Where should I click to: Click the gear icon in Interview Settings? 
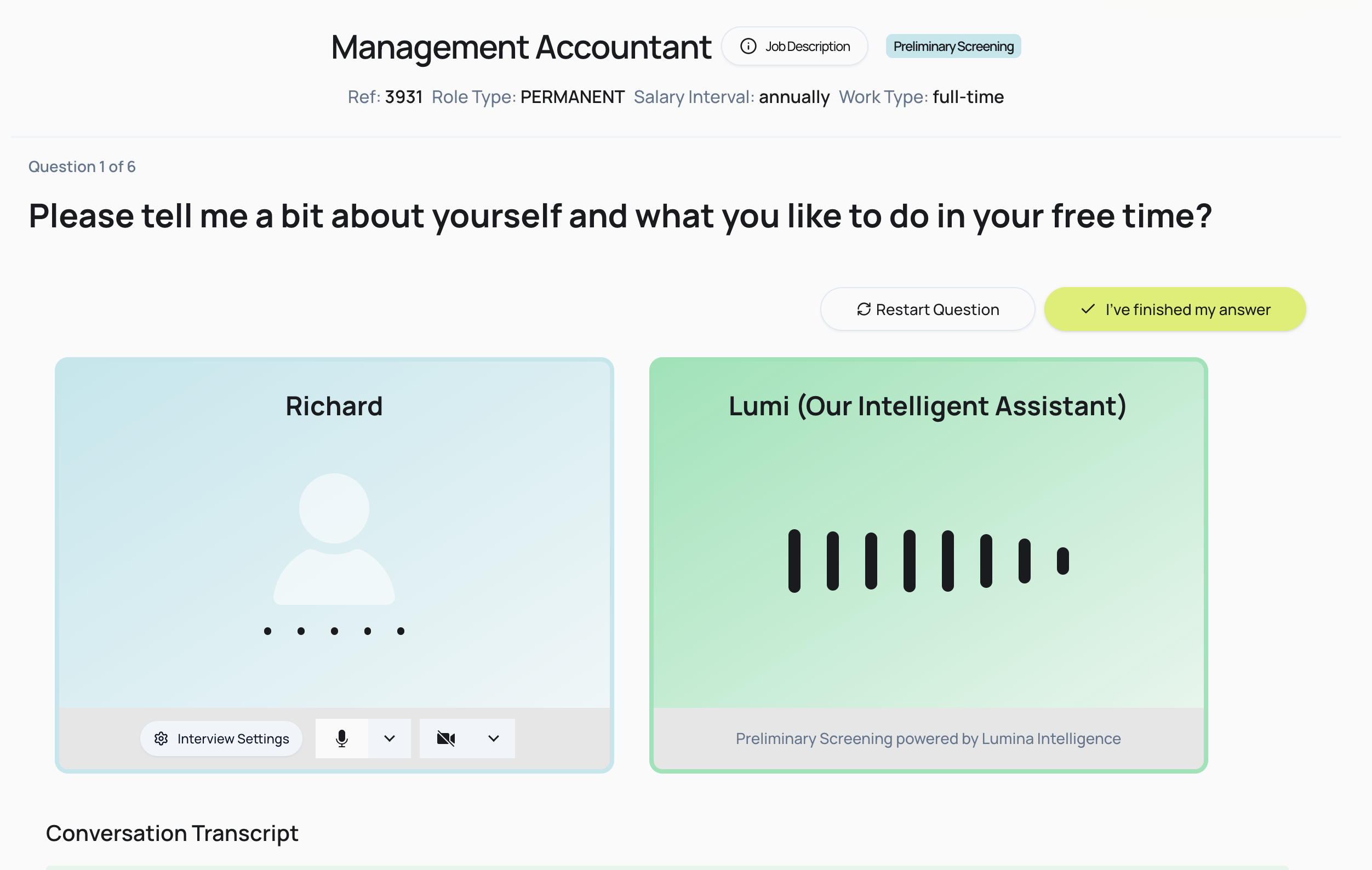(161, 739)
